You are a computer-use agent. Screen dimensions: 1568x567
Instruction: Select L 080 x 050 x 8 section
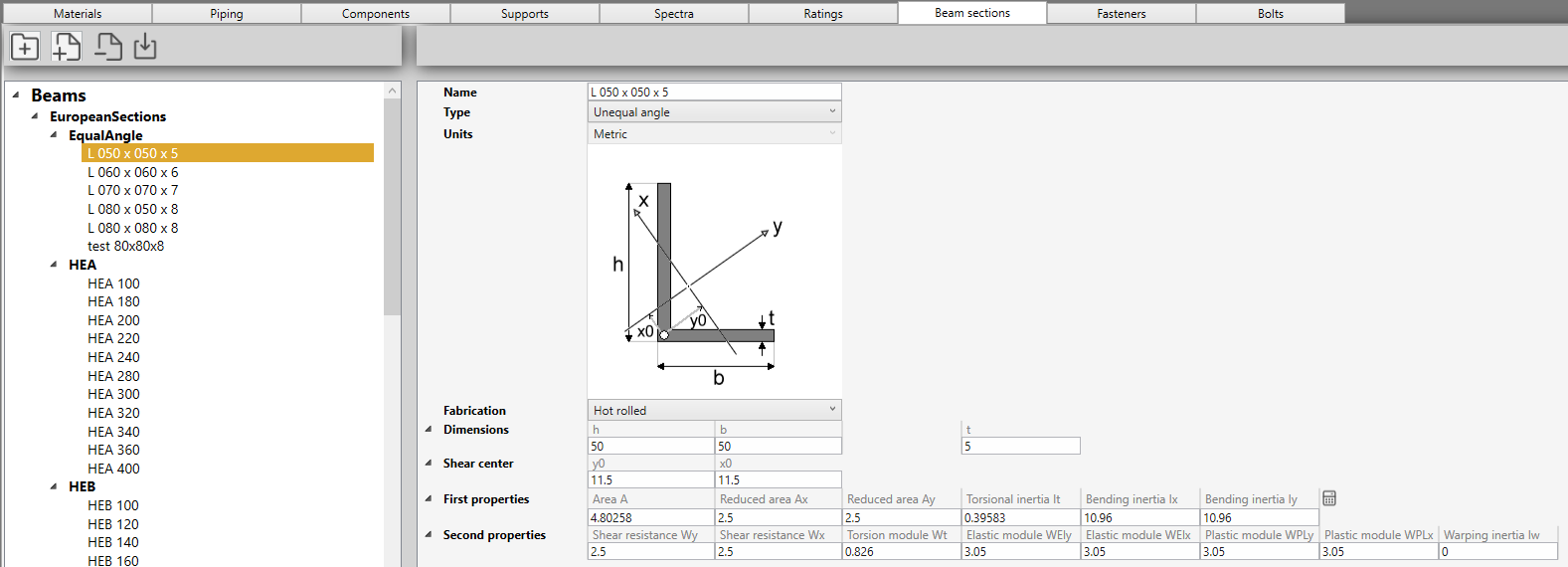click(133, 209)
